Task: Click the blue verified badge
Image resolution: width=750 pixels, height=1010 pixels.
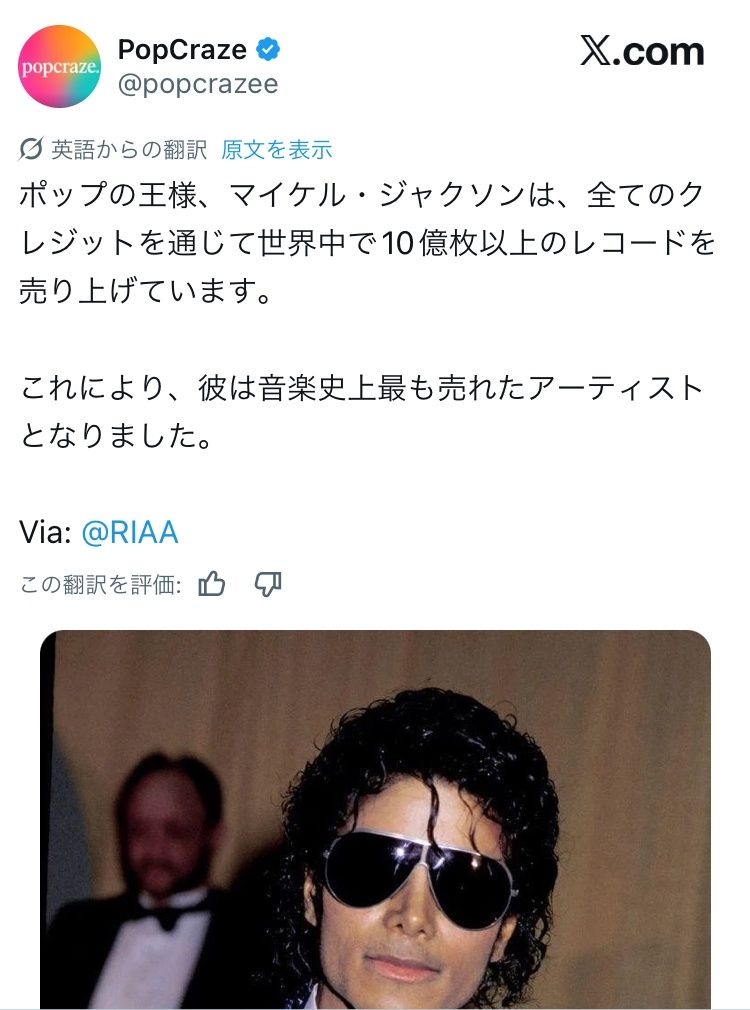Action: (x=268, y=50)
